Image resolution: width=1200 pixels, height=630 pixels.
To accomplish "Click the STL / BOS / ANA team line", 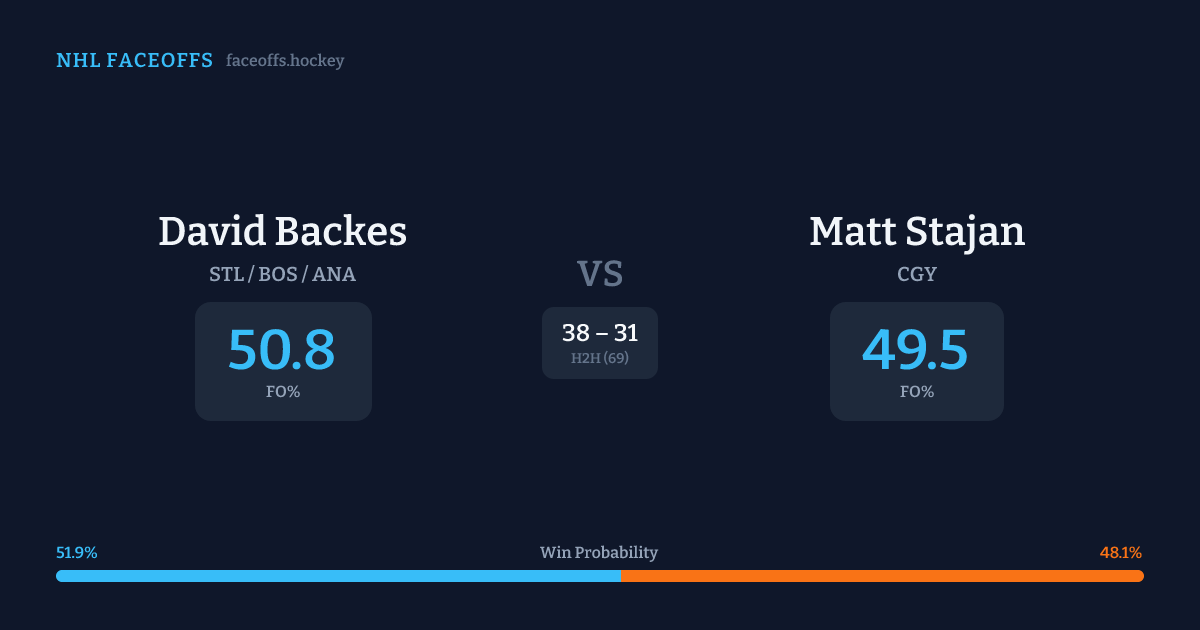I will (283, 274).
